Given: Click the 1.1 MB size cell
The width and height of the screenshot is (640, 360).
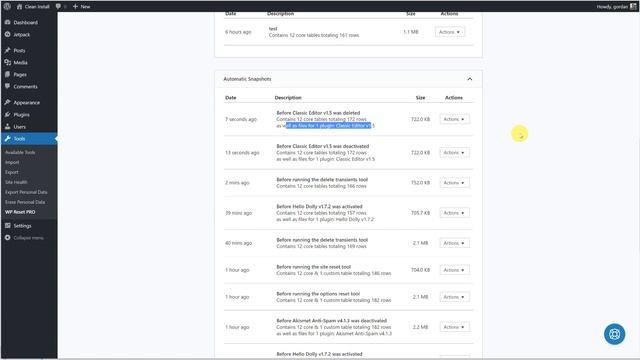Looking at the screenshot, I should 411,32.
